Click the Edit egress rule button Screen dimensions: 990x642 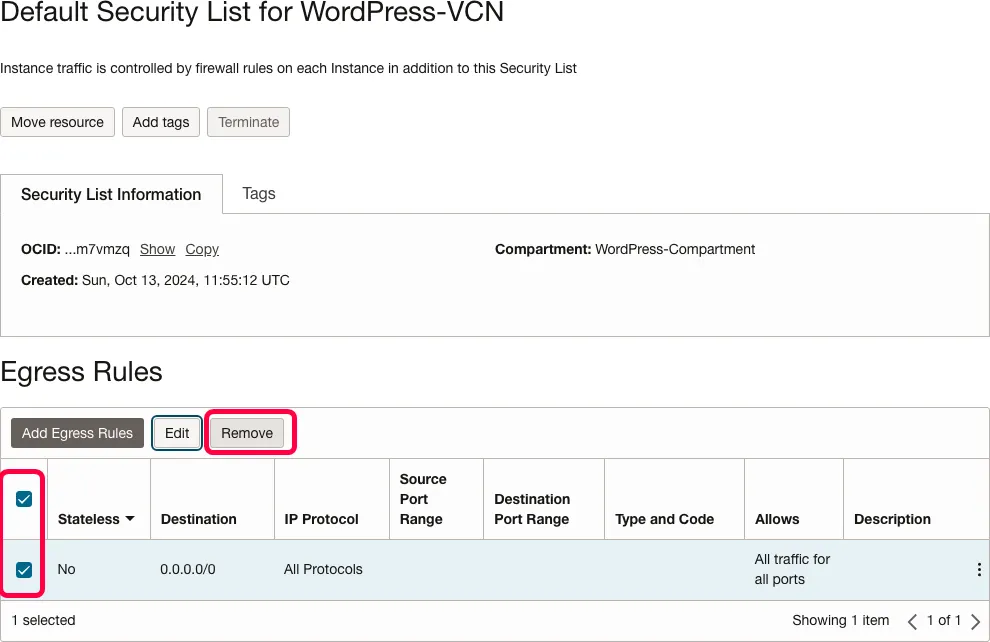click(x=177, y=433)
